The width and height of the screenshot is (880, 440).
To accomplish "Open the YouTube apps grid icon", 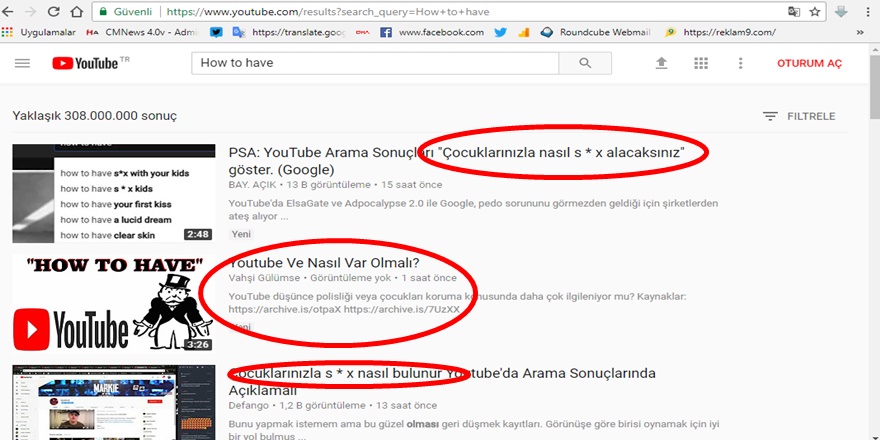I will coord(701,63).
